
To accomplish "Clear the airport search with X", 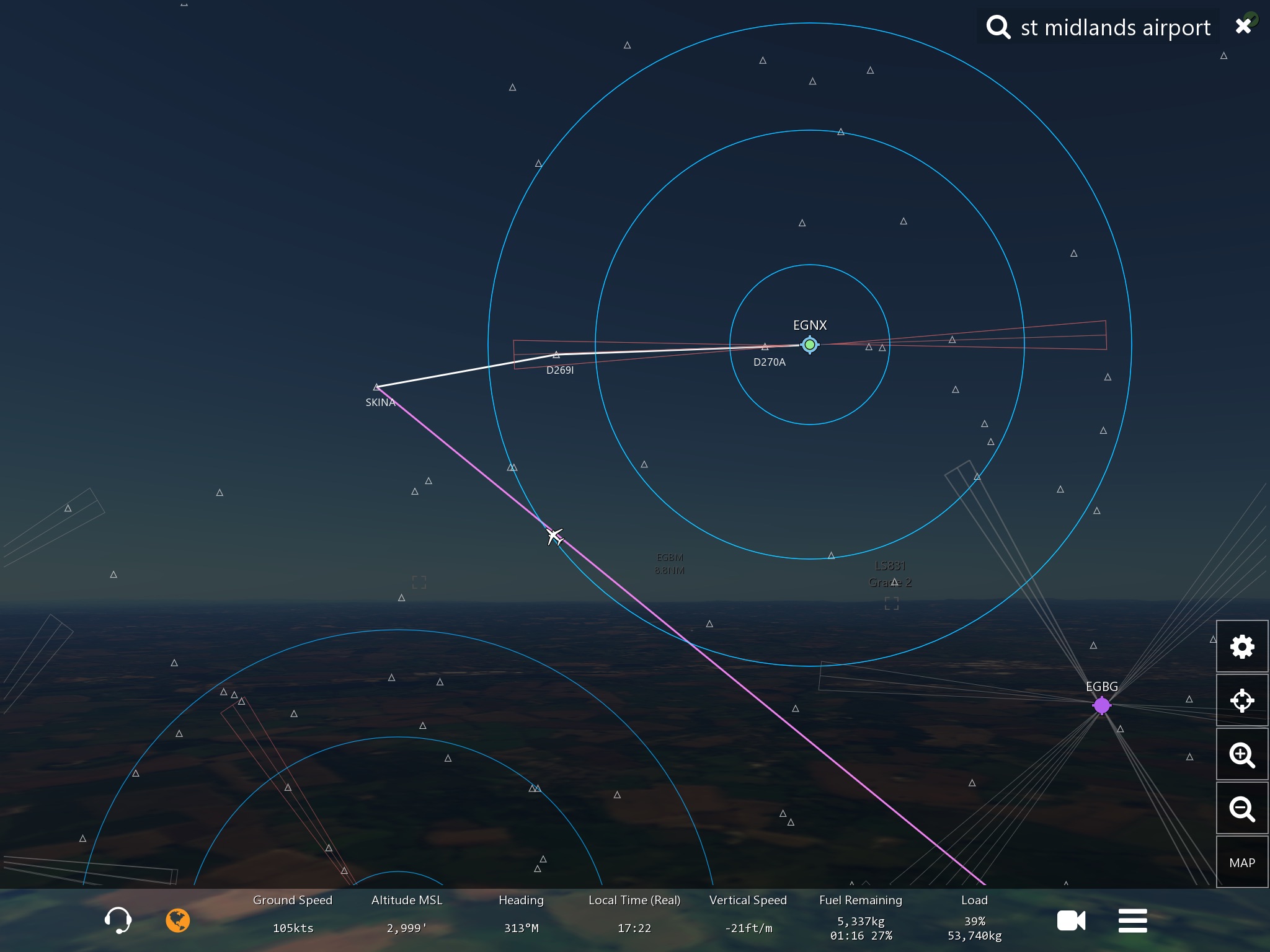I will pos(1243,26).
